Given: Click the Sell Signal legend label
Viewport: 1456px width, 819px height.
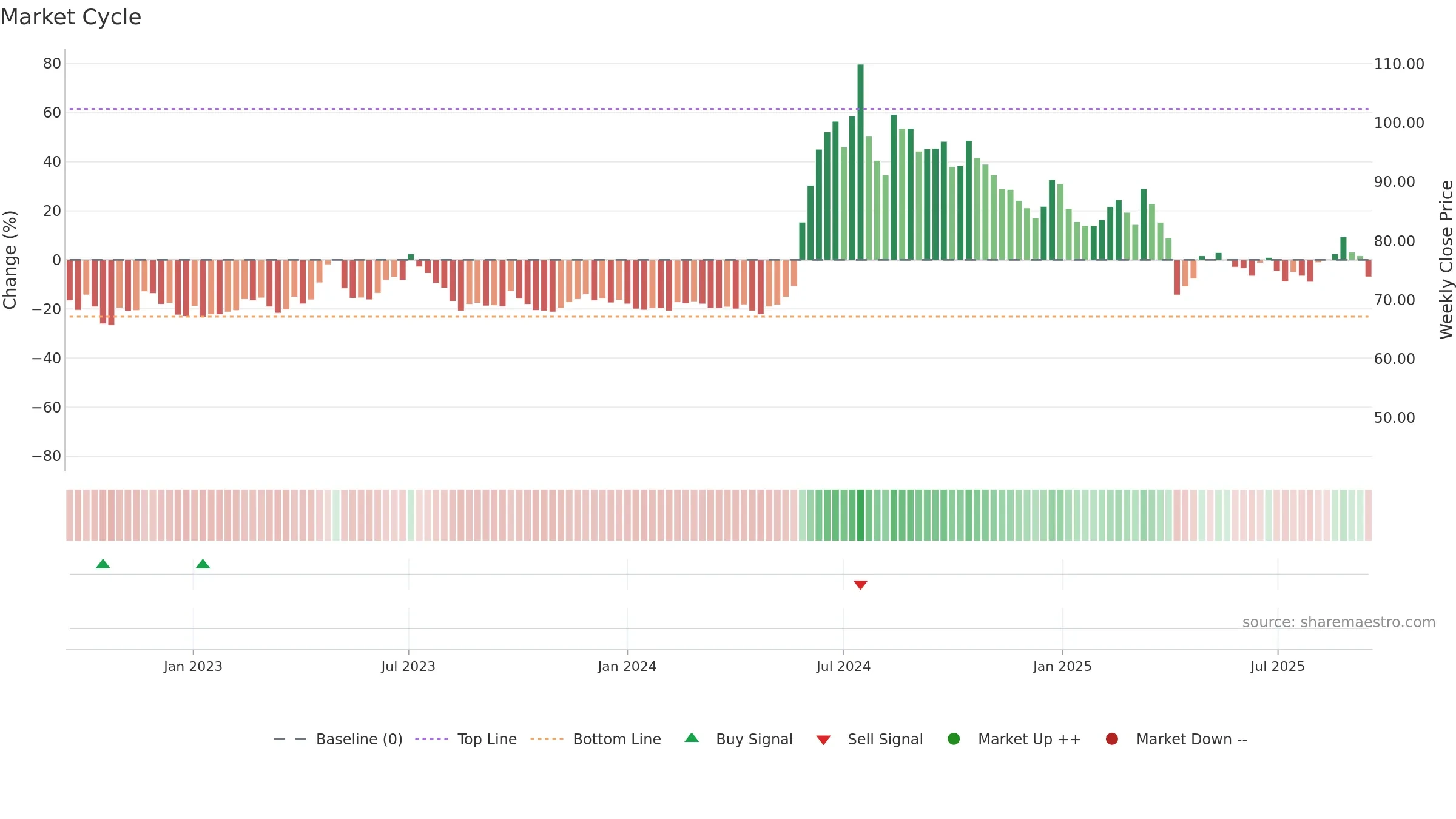Looking at the screenshot, I should (885, 739).
